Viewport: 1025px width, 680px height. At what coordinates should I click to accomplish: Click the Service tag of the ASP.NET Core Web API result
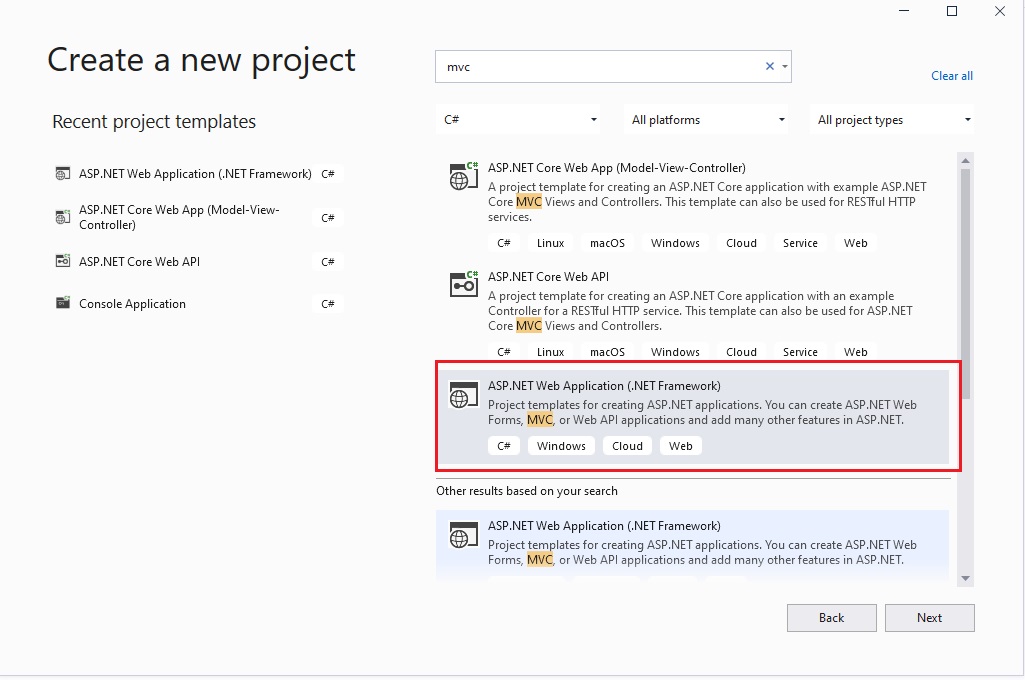pos(800,352)
